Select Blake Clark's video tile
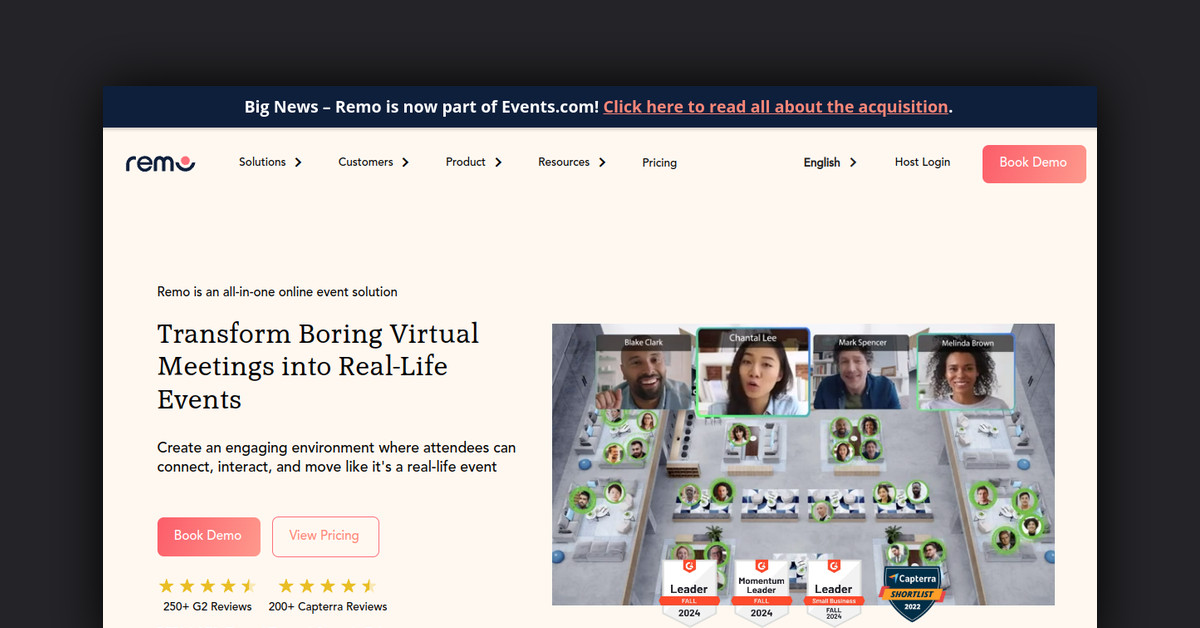 coord(643,372)
